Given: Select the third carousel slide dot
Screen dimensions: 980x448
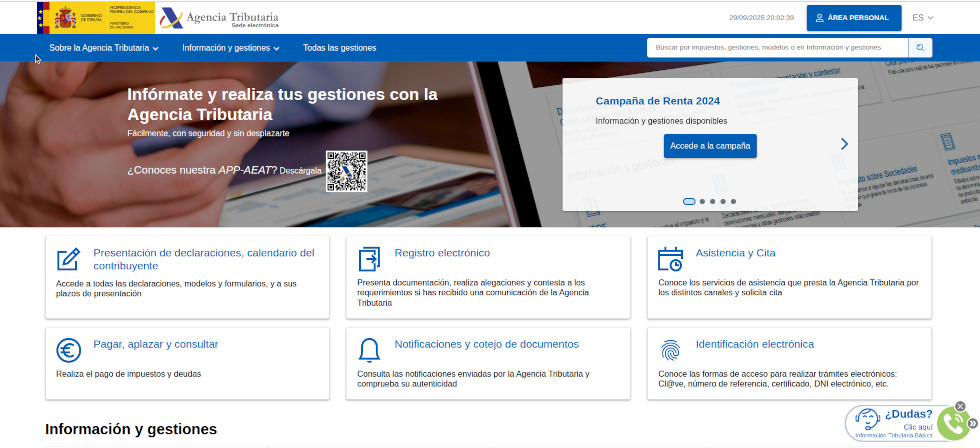Looking at the screenshot, I should pyautogui.click(x=712, y=201).
